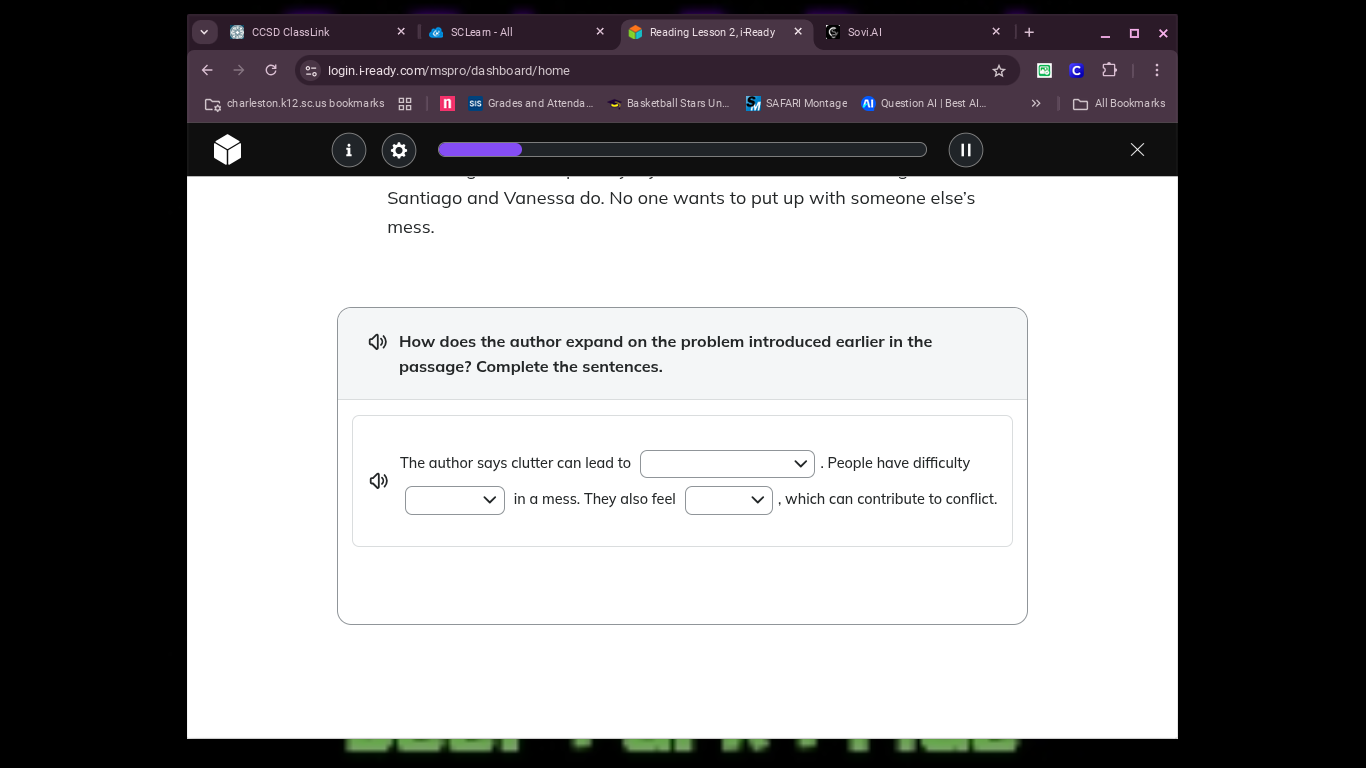This screenshot has height=768, width=1366.
Task: Open the 'They also feel' dropdown
Action: tap(728, 500)
